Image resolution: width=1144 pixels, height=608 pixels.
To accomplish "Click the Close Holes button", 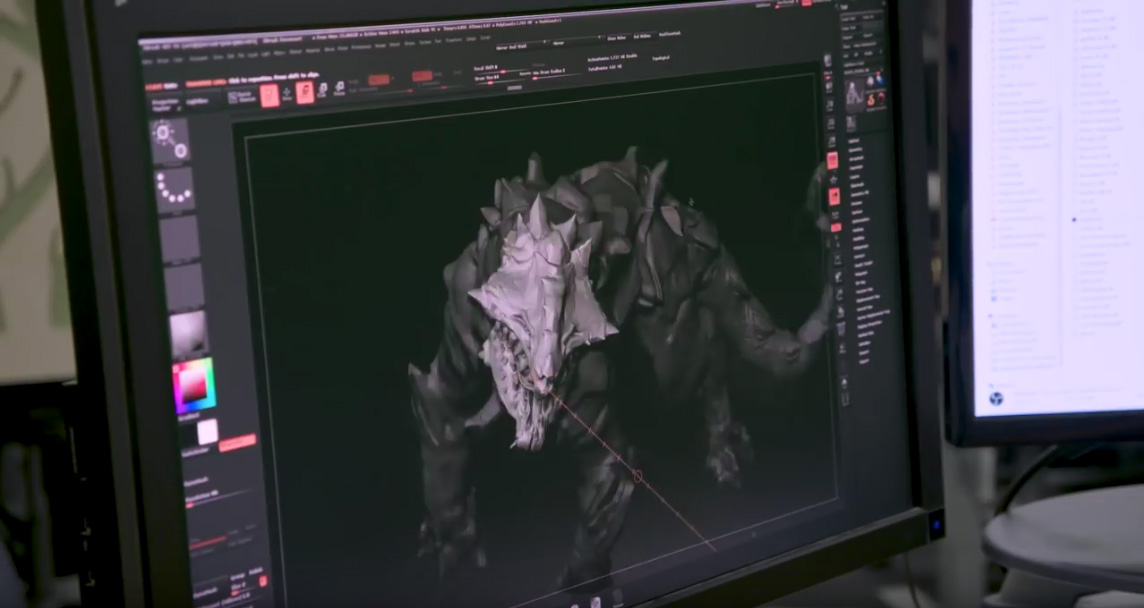I will click(x=617, y=38).
